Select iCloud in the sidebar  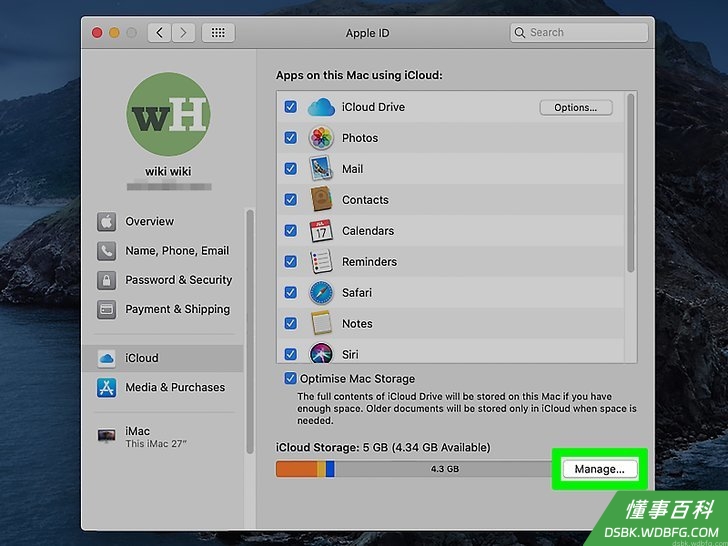(162, 358)
